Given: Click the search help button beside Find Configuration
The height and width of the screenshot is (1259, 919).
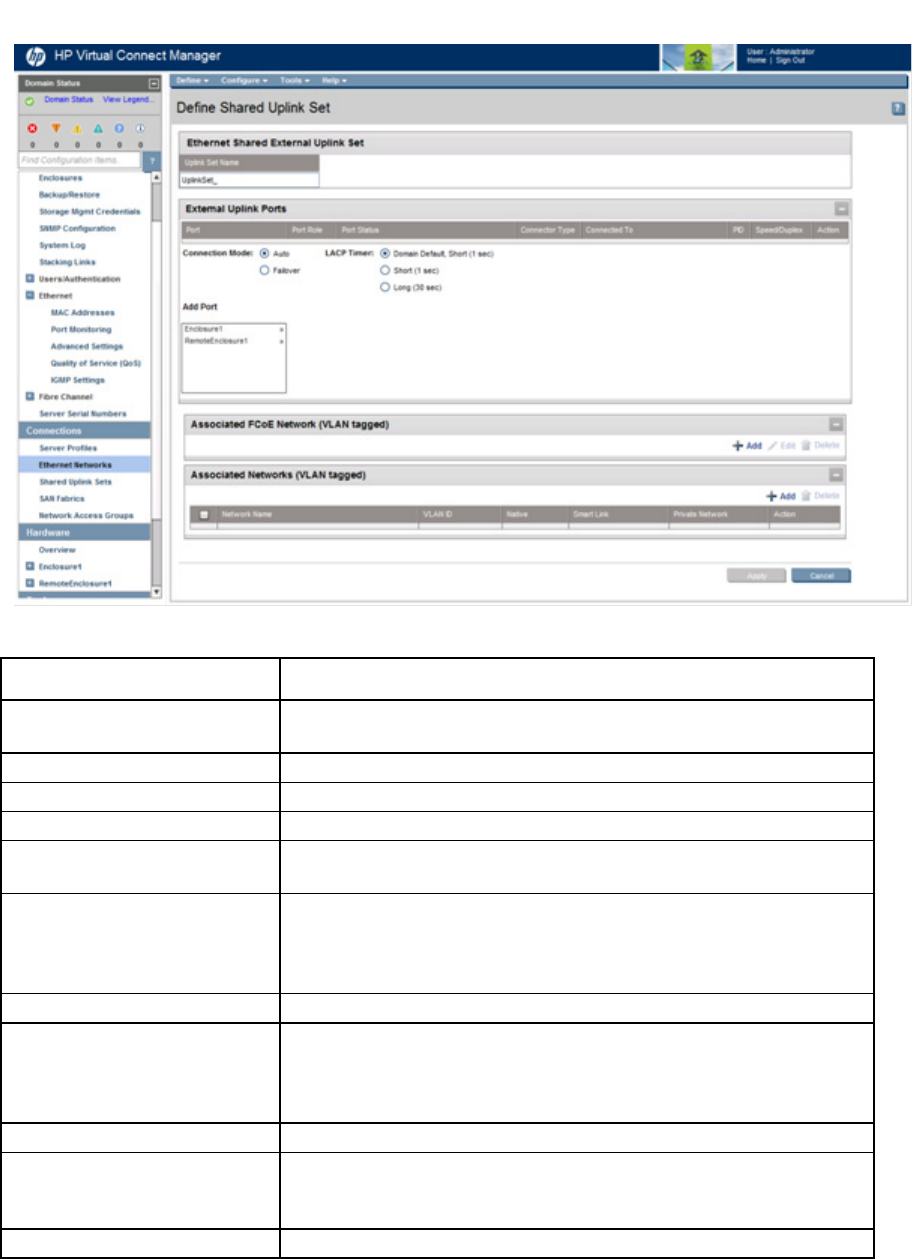Looking at the screenshot, I should (x=151, y=160).
